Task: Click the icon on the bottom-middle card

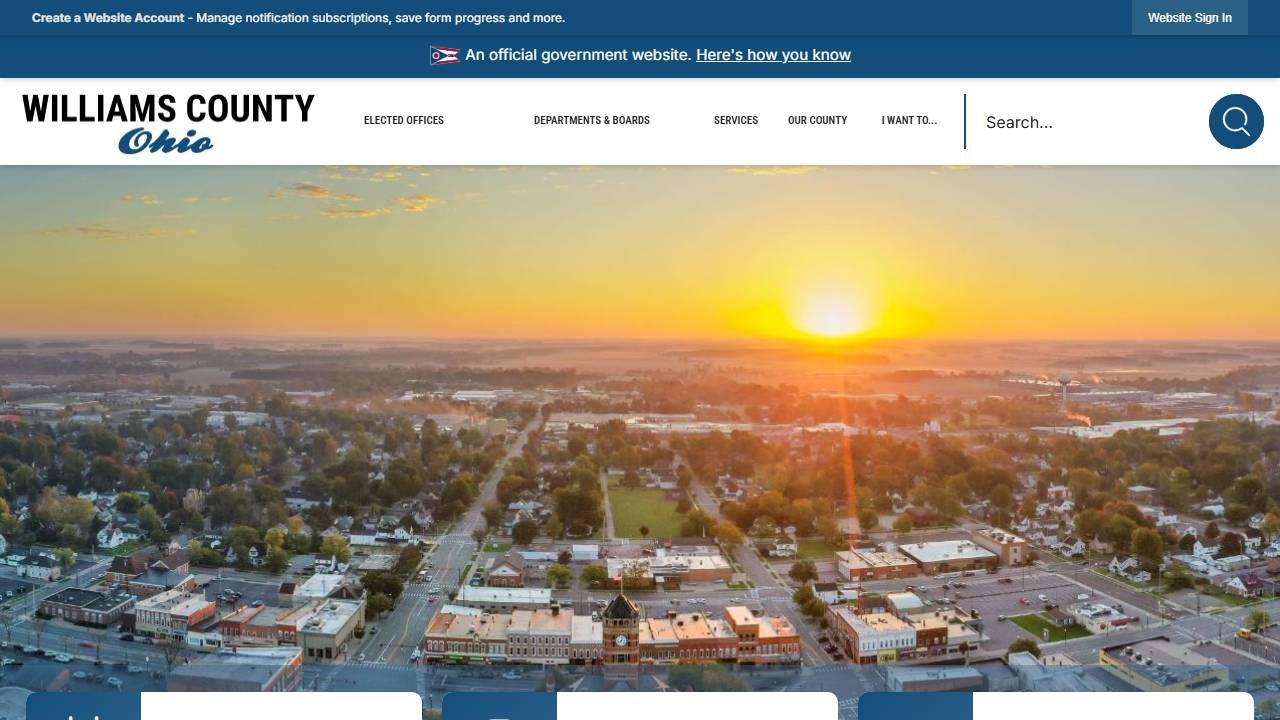Action: pos(499,709)
